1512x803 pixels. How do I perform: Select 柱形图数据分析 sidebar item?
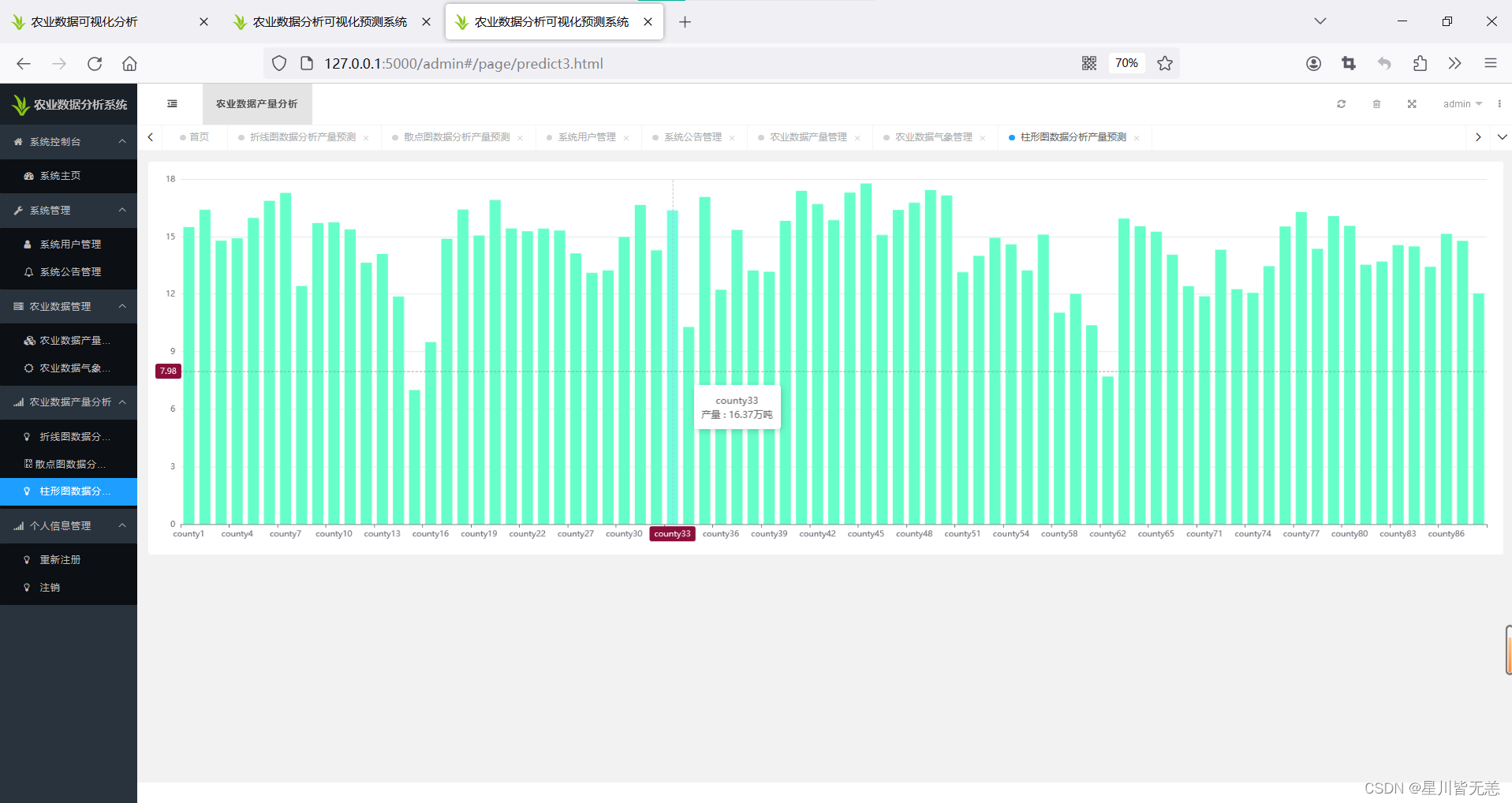[69, 491]
